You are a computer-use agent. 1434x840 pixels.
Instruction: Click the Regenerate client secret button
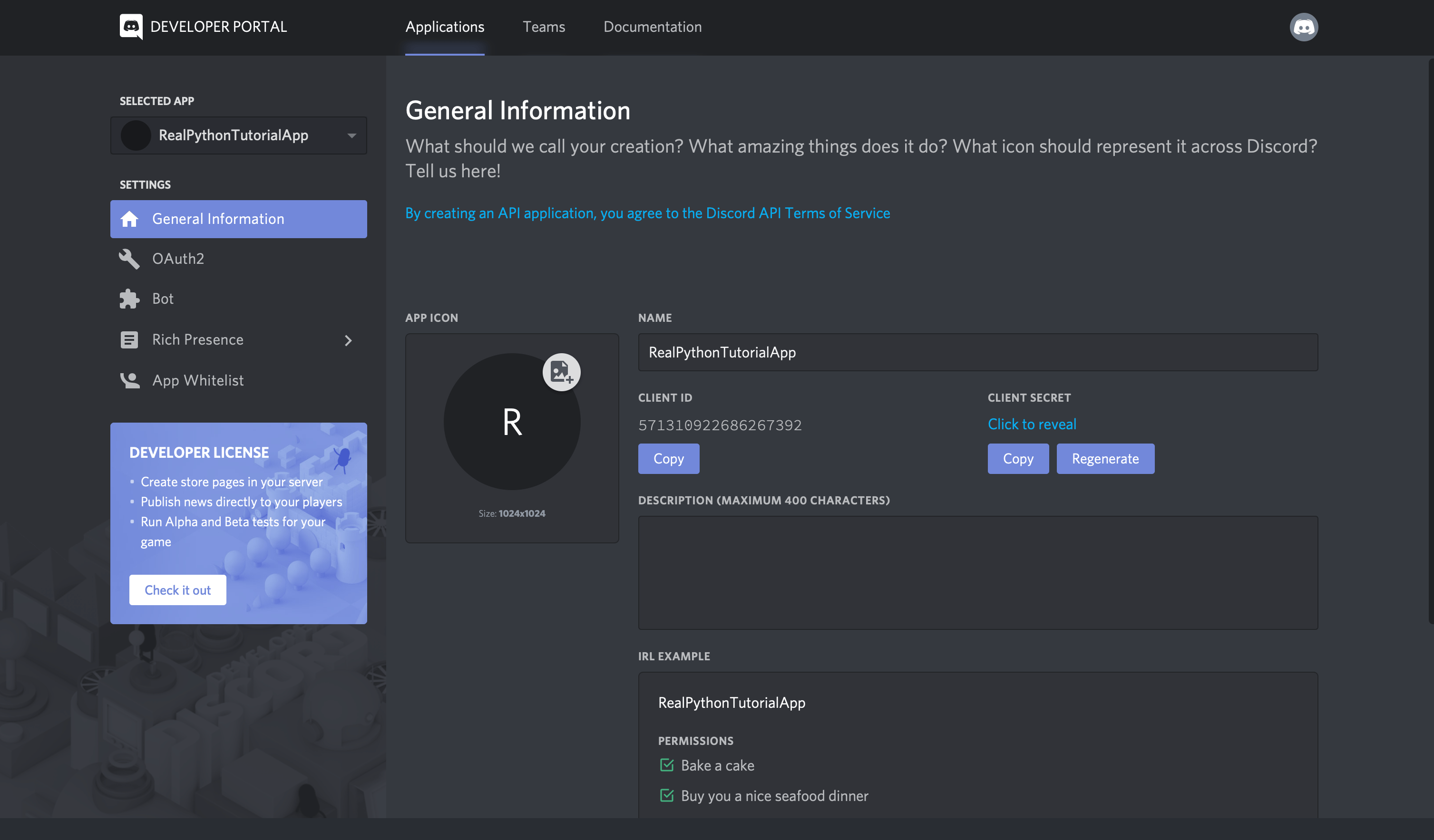click(1104, 458)
